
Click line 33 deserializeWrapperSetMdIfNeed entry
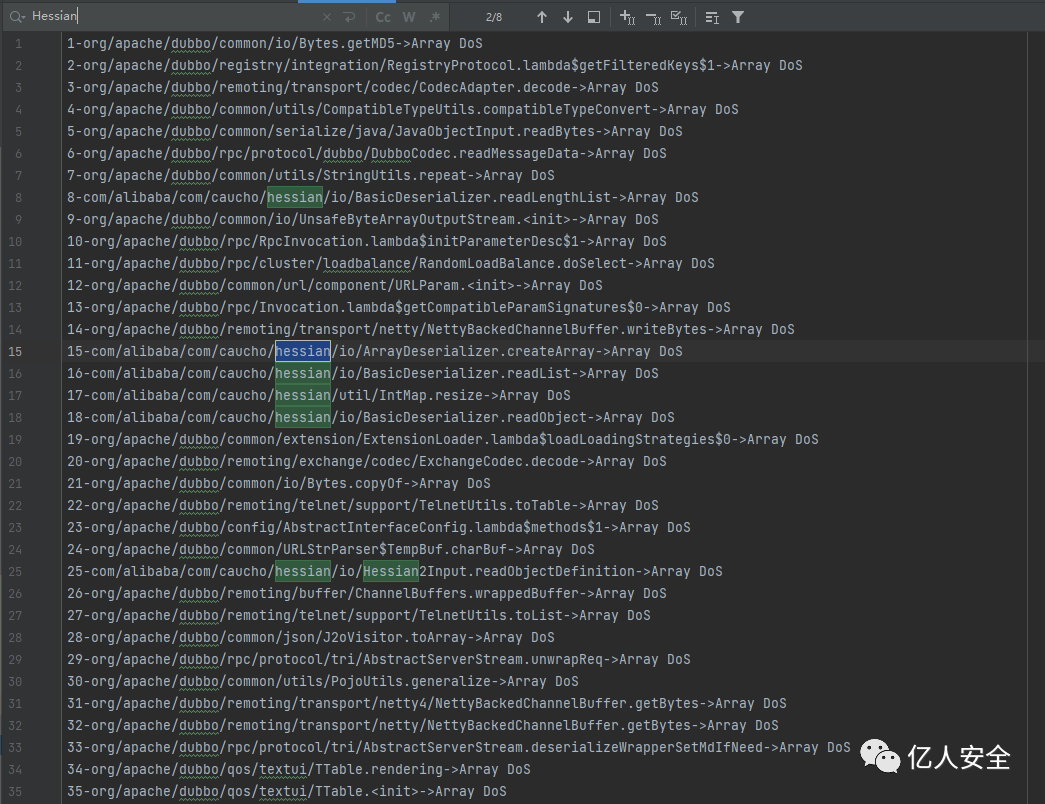tap(459, 747)
